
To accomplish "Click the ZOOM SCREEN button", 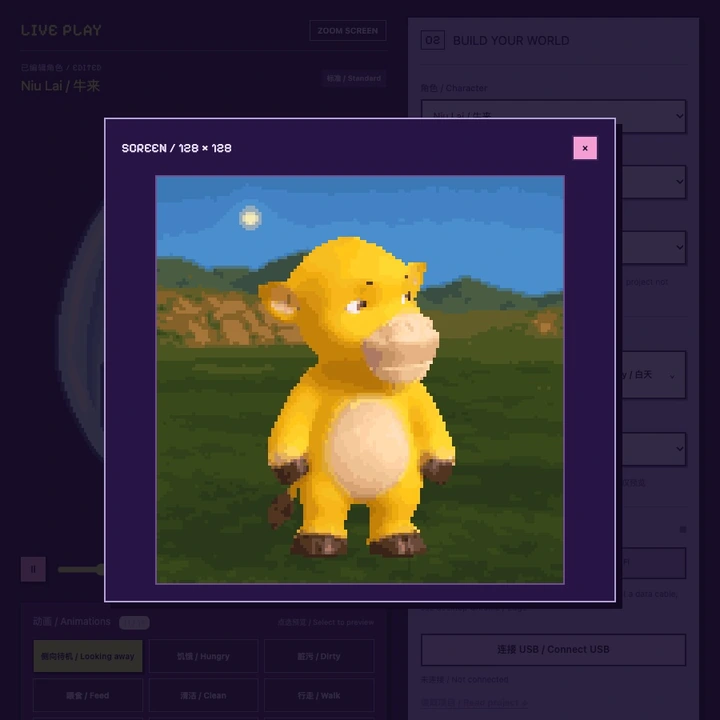I will click(x=348, y=31).
